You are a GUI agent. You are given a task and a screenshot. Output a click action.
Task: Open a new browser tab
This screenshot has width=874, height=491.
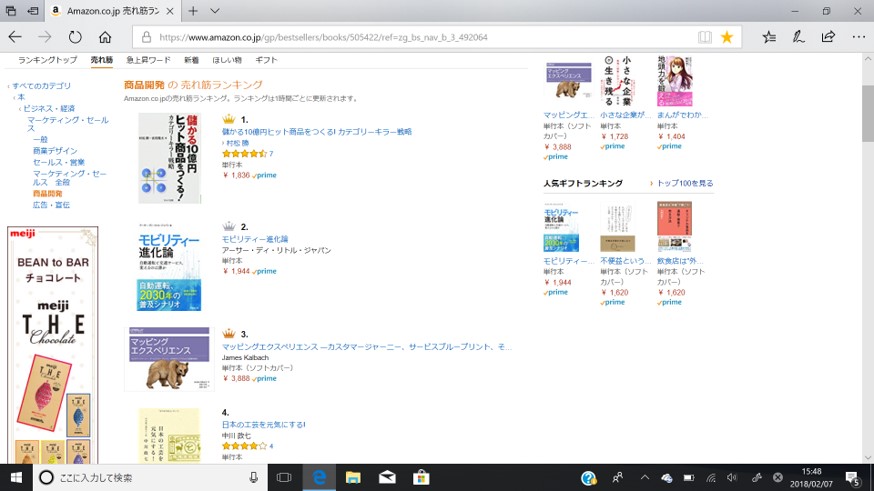(193, 11)
